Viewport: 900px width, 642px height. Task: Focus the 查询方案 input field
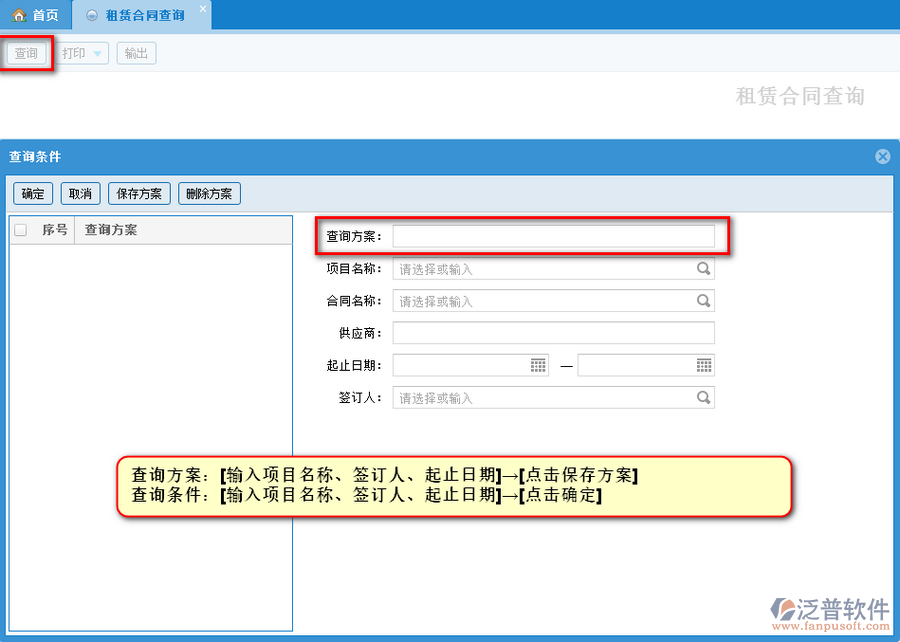553,236
